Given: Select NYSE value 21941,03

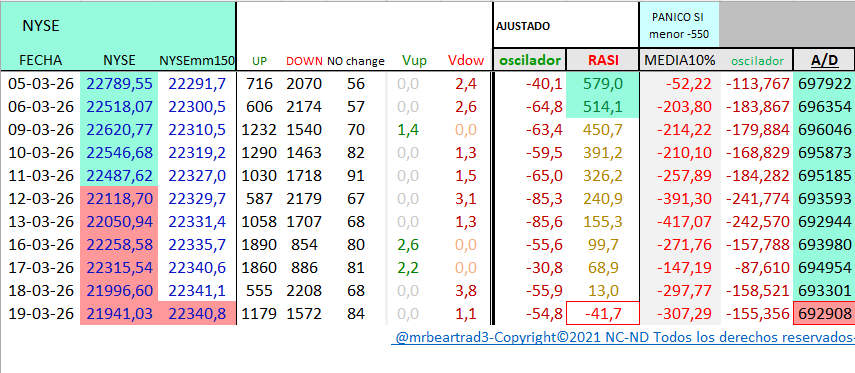Looking at the screenshot, I should tap(119, 314).
